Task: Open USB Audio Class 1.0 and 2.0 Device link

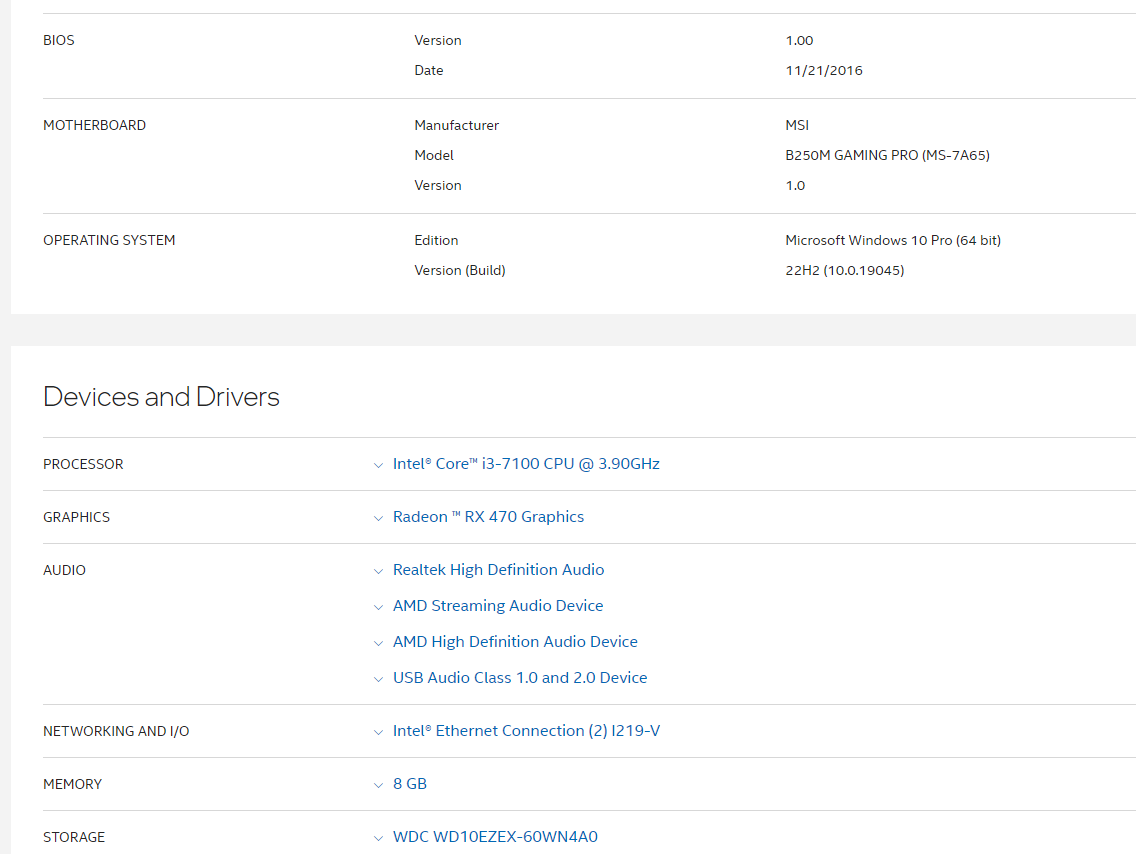Action: click(520, 678)
